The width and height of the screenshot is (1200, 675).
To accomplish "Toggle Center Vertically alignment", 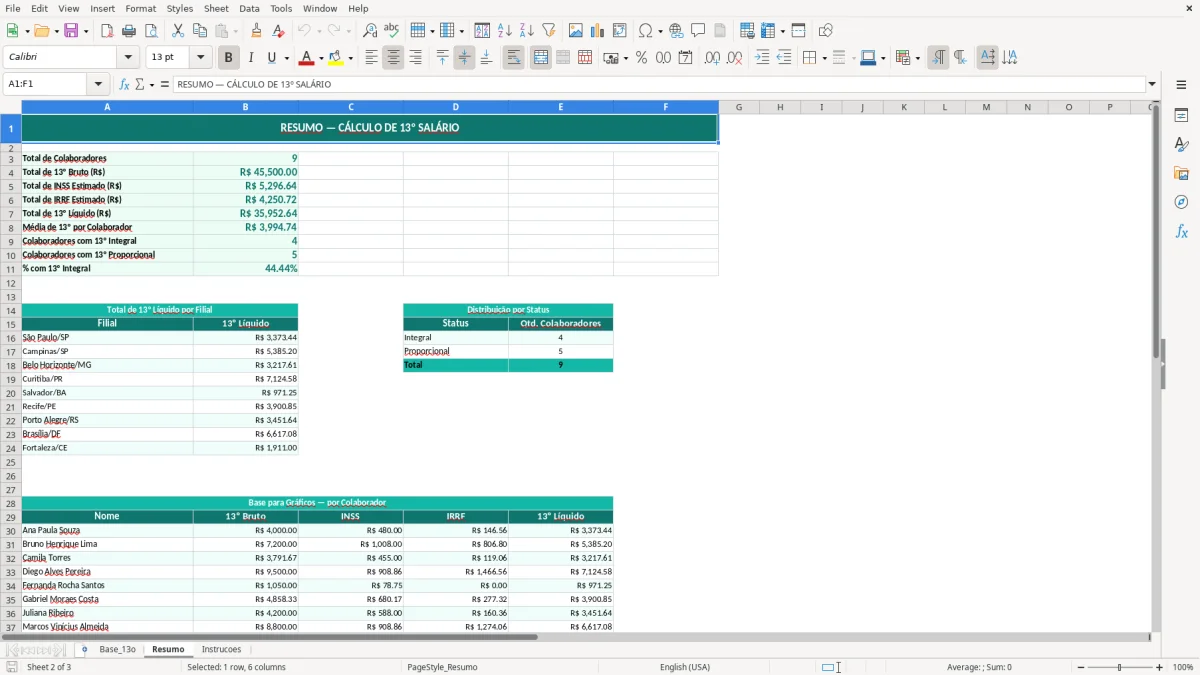I will 464,58.
